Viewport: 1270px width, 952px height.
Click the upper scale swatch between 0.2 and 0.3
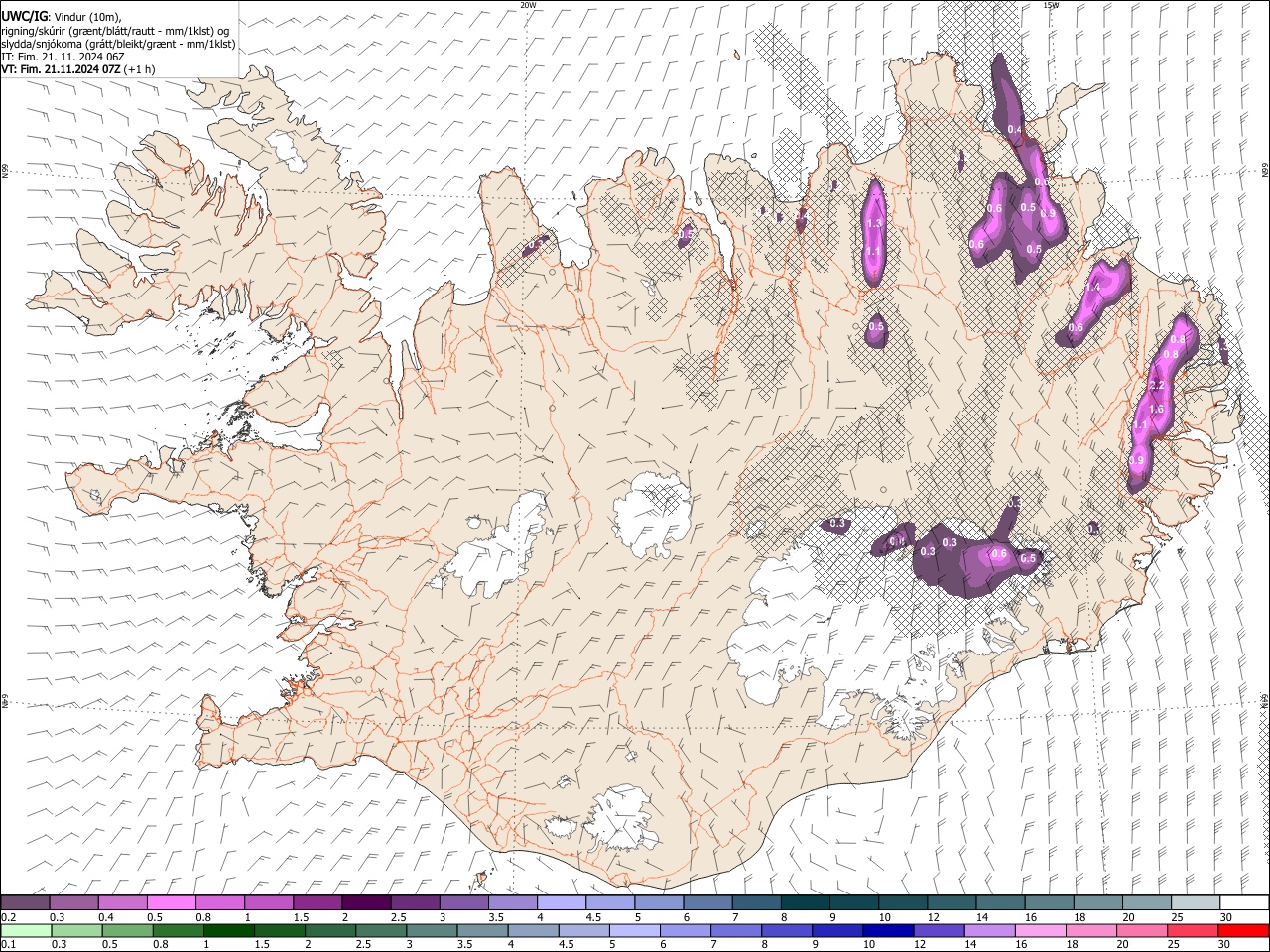tap(26, 903)
